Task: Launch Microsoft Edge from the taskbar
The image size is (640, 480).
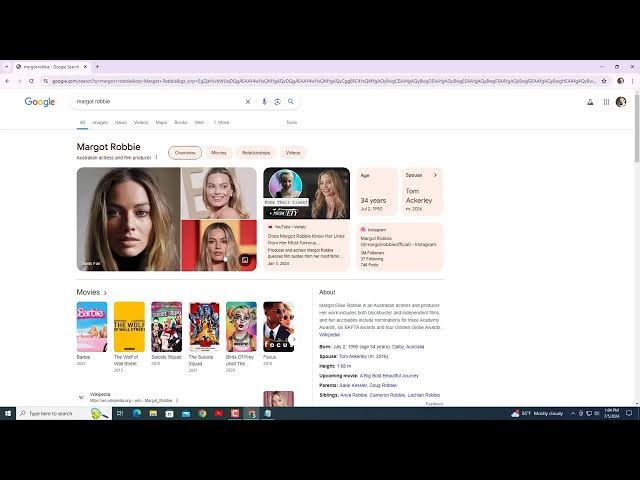Action: (137, 413)
